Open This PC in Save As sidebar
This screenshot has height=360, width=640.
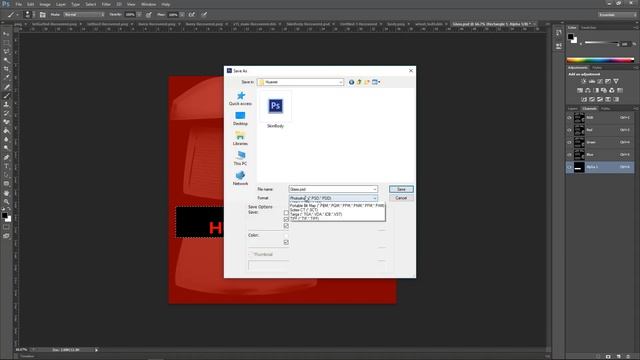[x=240, y=159]
